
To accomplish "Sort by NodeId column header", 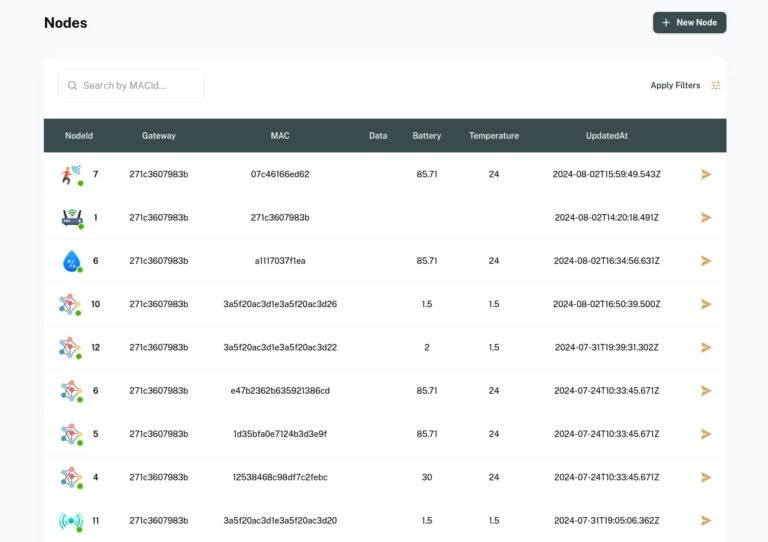I will click(79, 136).
